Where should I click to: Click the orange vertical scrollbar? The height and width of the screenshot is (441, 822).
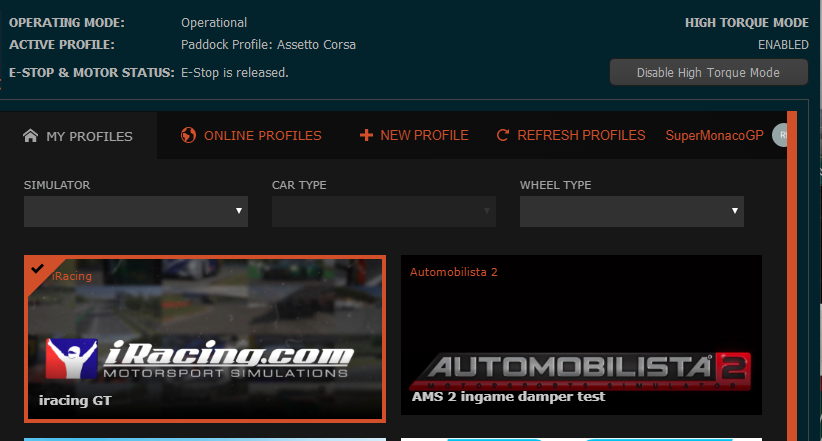pyautogui.click(x=792, y=276)
